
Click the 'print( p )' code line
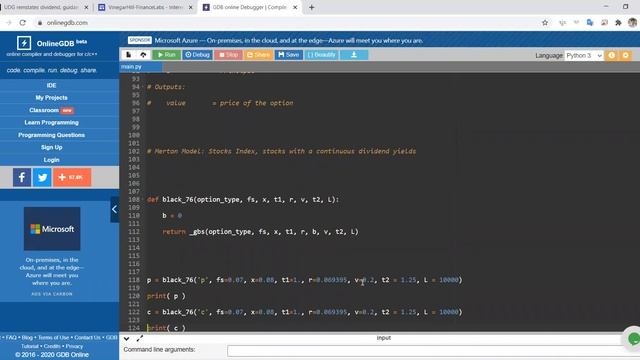[166, 296]
